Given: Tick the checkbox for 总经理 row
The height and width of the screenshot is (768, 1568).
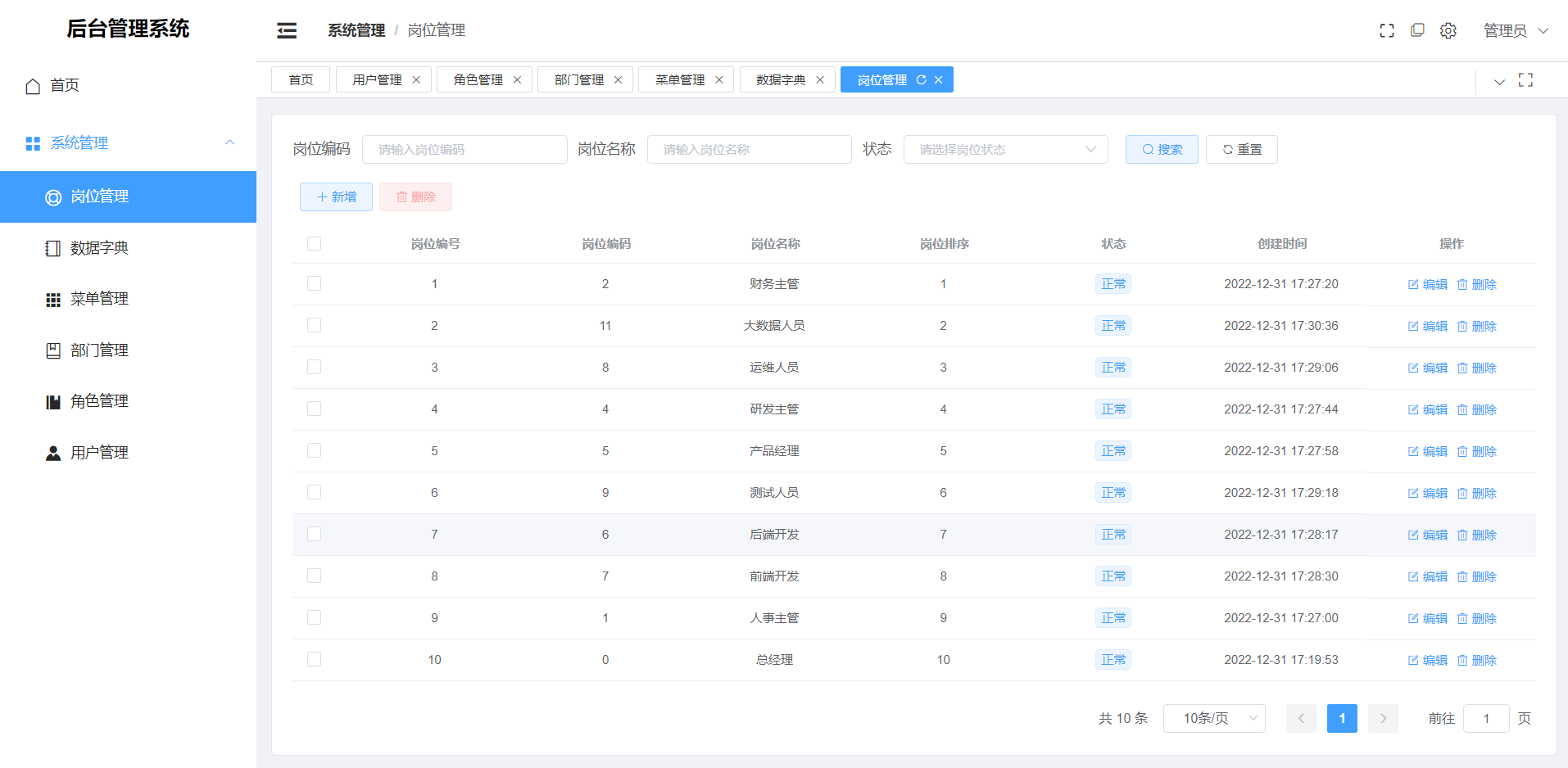Looking at the screenshot, I should [x=314, y=659].
